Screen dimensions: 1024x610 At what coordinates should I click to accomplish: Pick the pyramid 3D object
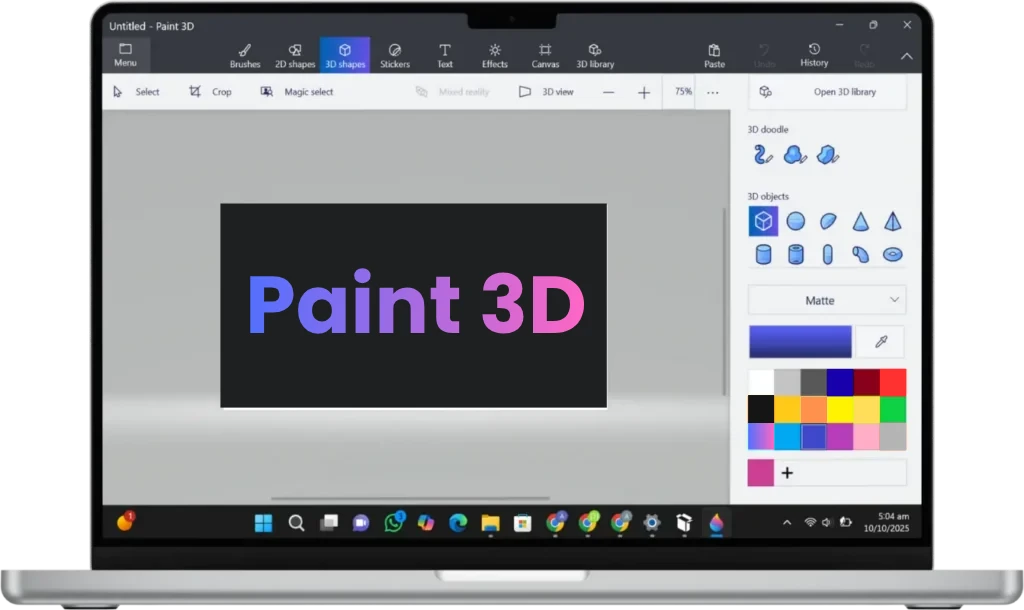pyautogui.click(x=893, y=220)
